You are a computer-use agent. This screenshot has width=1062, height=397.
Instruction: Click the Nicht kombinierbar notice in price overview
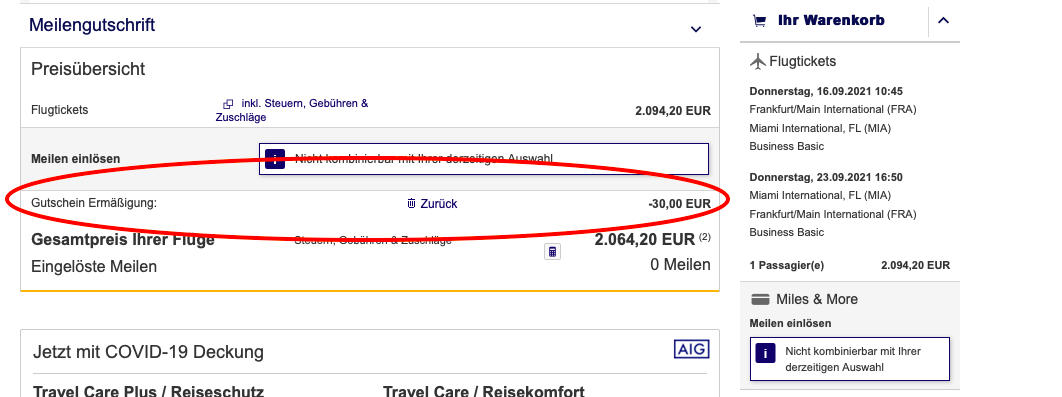[x=484, y=159]
